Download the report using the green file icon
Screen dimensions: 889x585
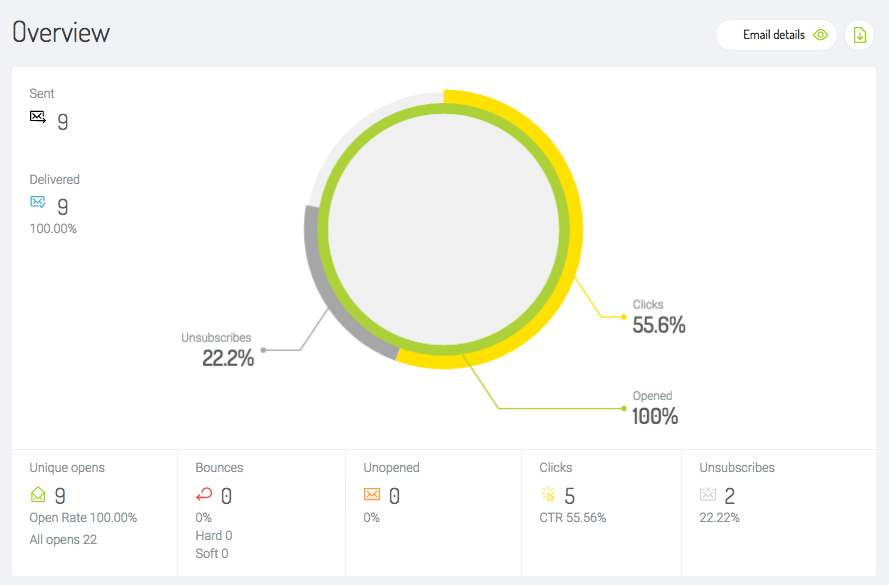[x=860, y=35]
